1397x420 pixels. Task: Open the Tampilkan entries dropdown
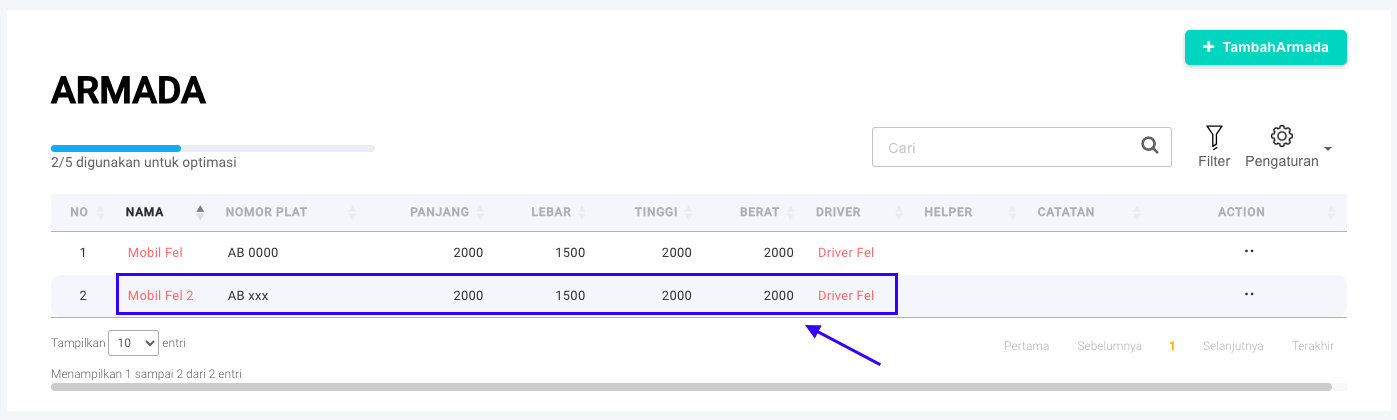click(x=133, y=343)
